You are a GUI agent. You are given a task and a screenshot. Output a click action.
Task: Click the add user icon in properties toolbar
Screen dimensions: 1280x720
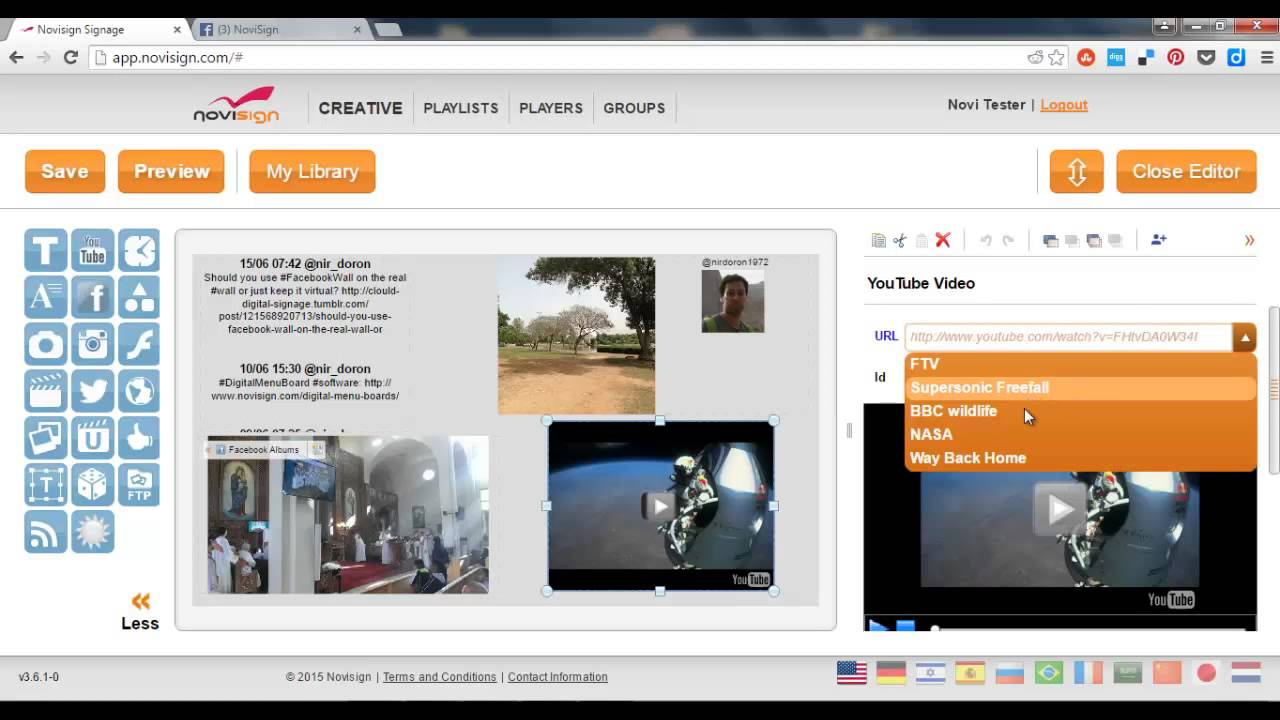coord(1158,240)
